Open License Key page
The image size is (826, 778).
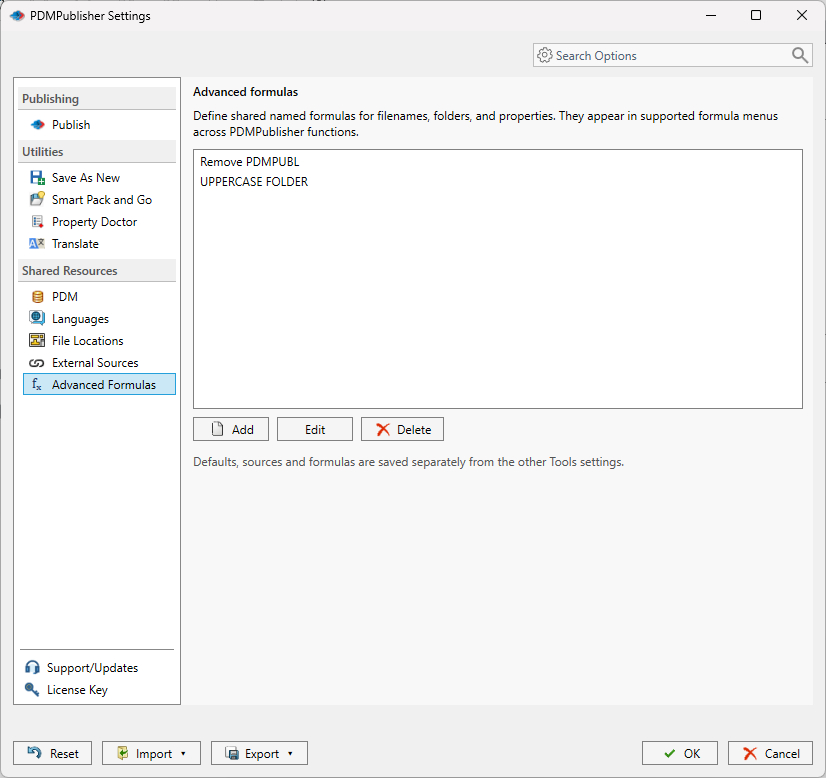tap(77, 690)
